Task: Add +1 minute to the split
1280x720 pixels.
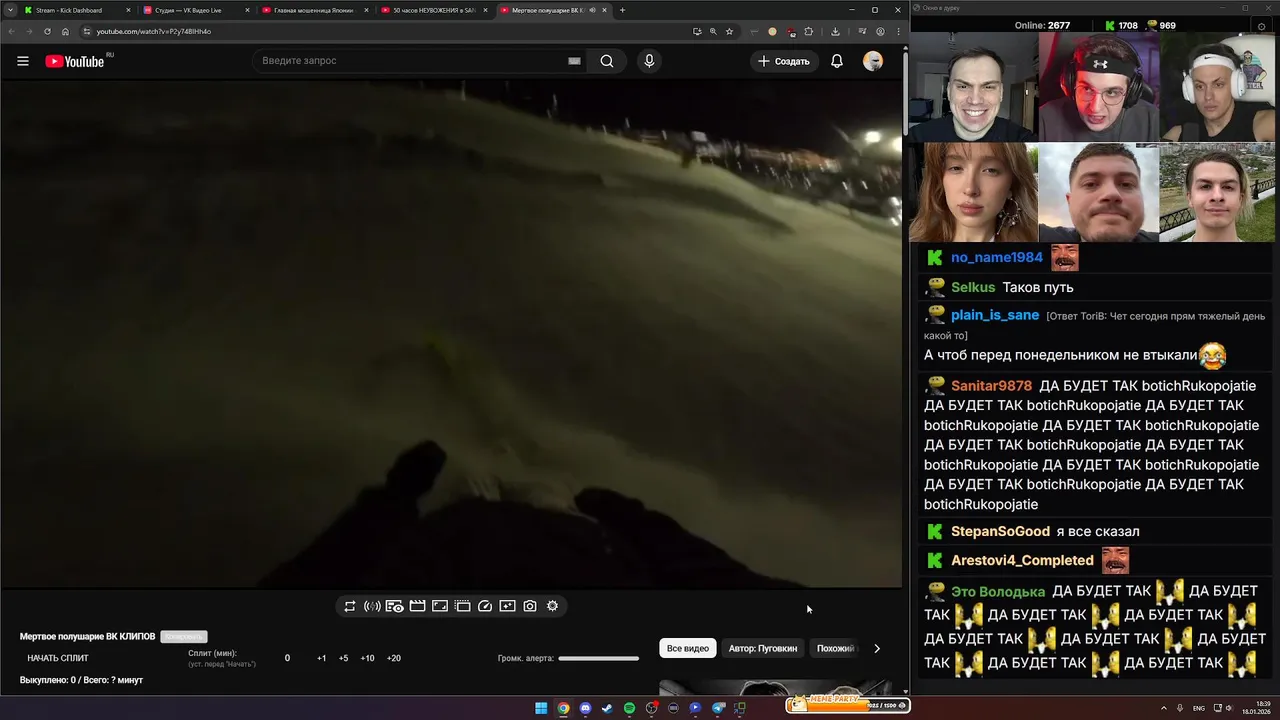Action: (x=322, y=658)
